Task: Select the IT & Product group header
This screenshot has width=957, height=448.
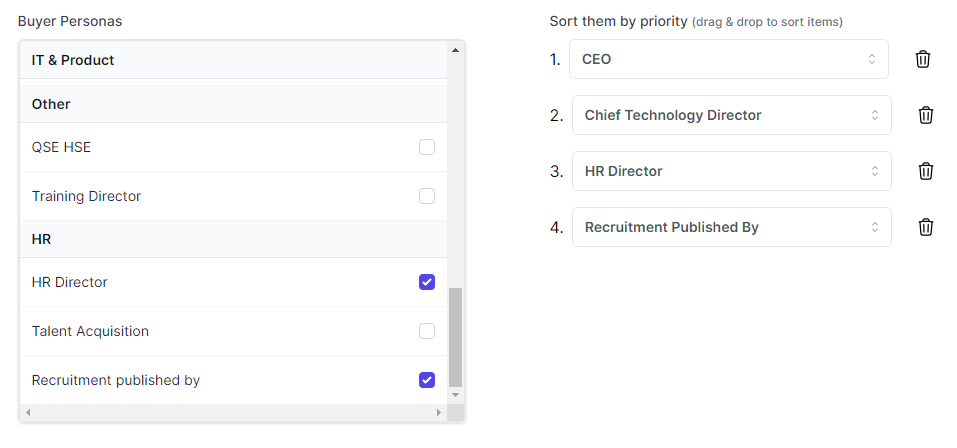Action: point(73,60)
